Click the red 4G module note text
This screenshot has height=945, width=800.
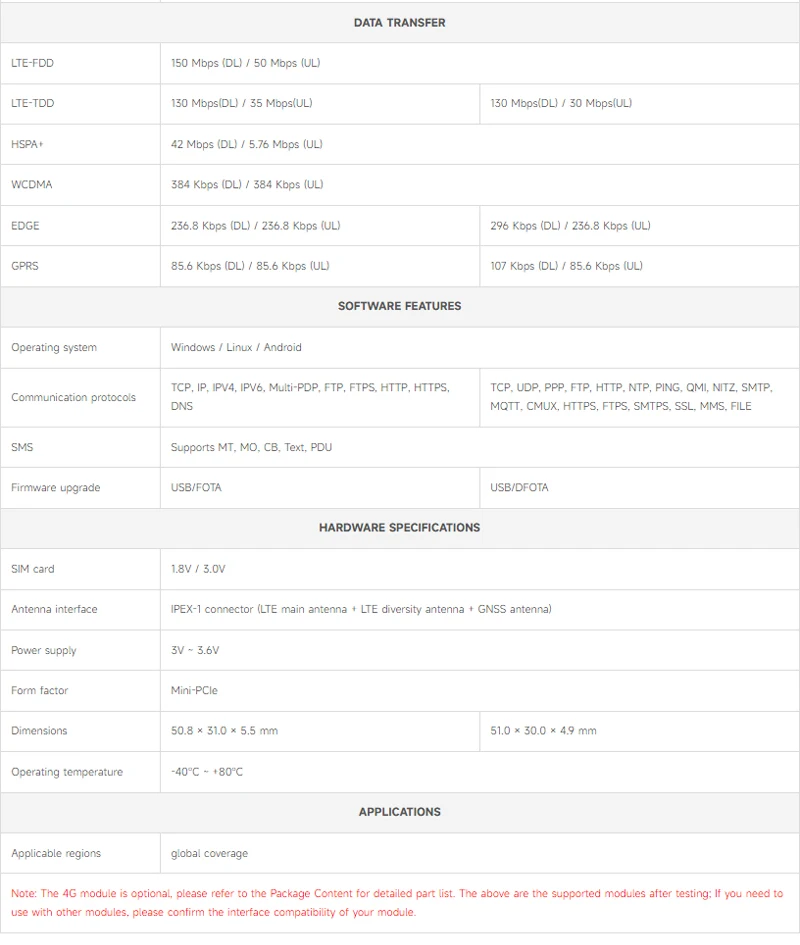397,903
